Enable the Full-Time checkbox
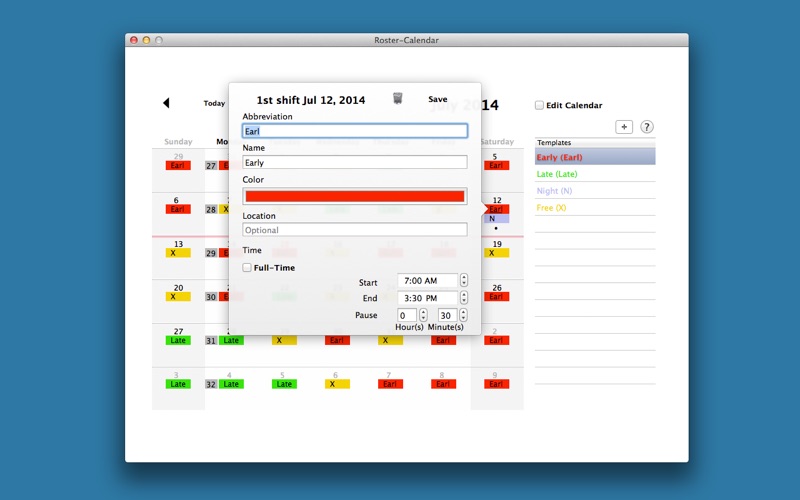Image resolution: width=800 pixels, height=500 pixels. [248, 268]
